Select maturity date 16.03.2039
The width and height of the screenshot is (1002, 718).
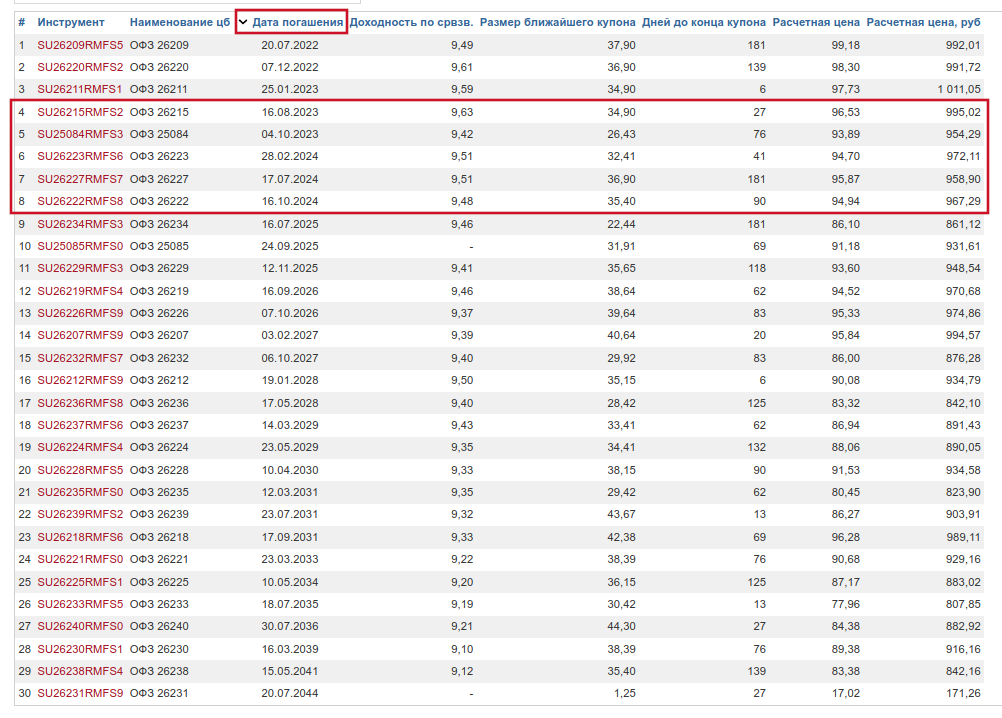[289, 649]
